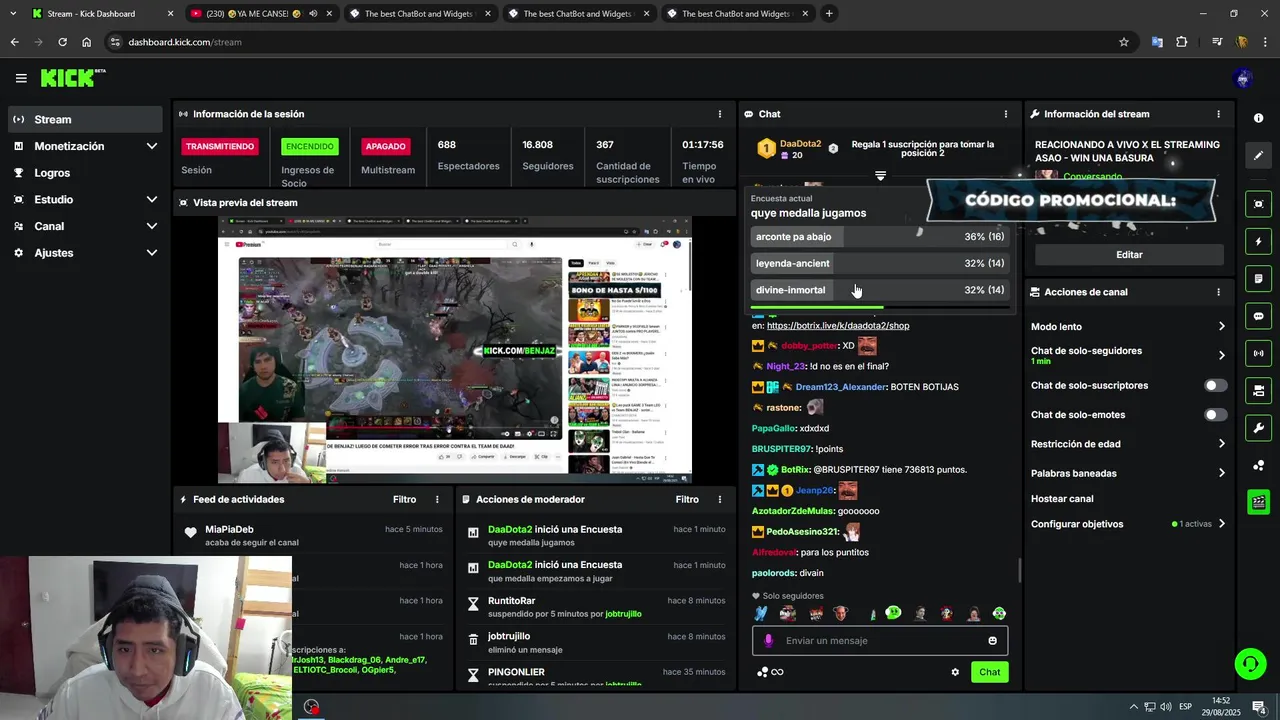This screenshot has height=720, width=1280.
Task: Open Acciones de canal options menu
Action: 1218,292
